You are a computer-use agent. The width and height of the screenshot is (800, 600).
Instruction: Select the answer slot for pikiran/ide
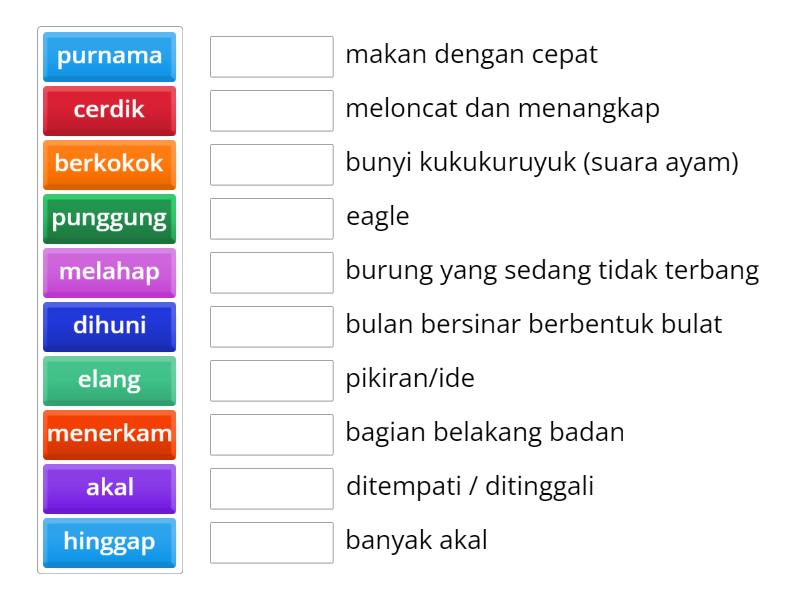pos(272,381)
